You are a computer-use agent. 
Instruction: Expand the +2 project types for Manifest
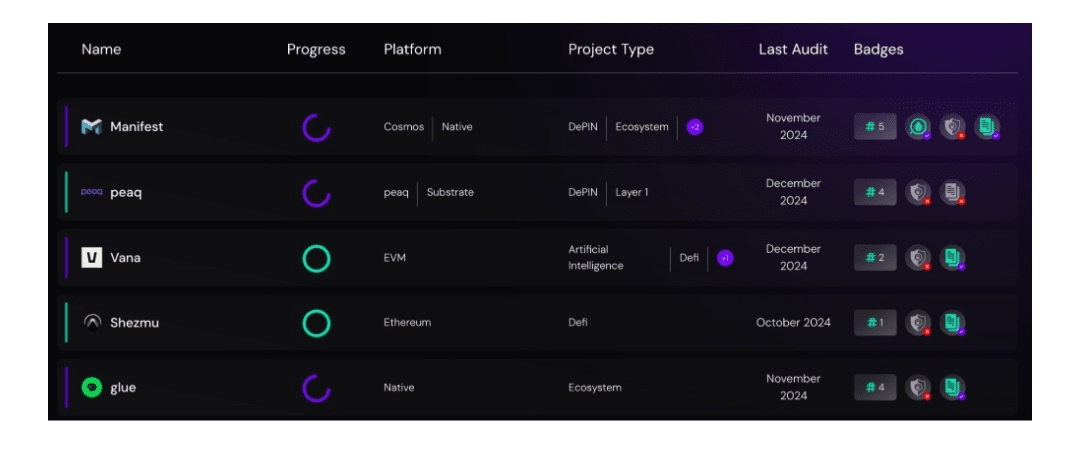[695, 127]
